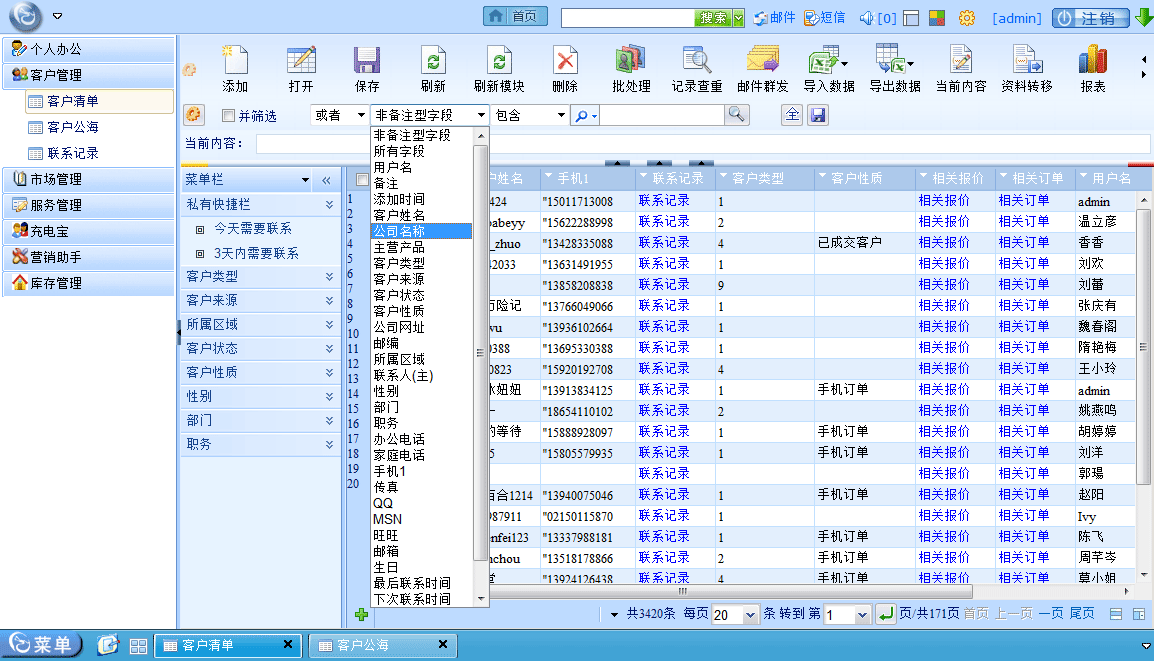Click the top search input field

[x=627, y=18]
